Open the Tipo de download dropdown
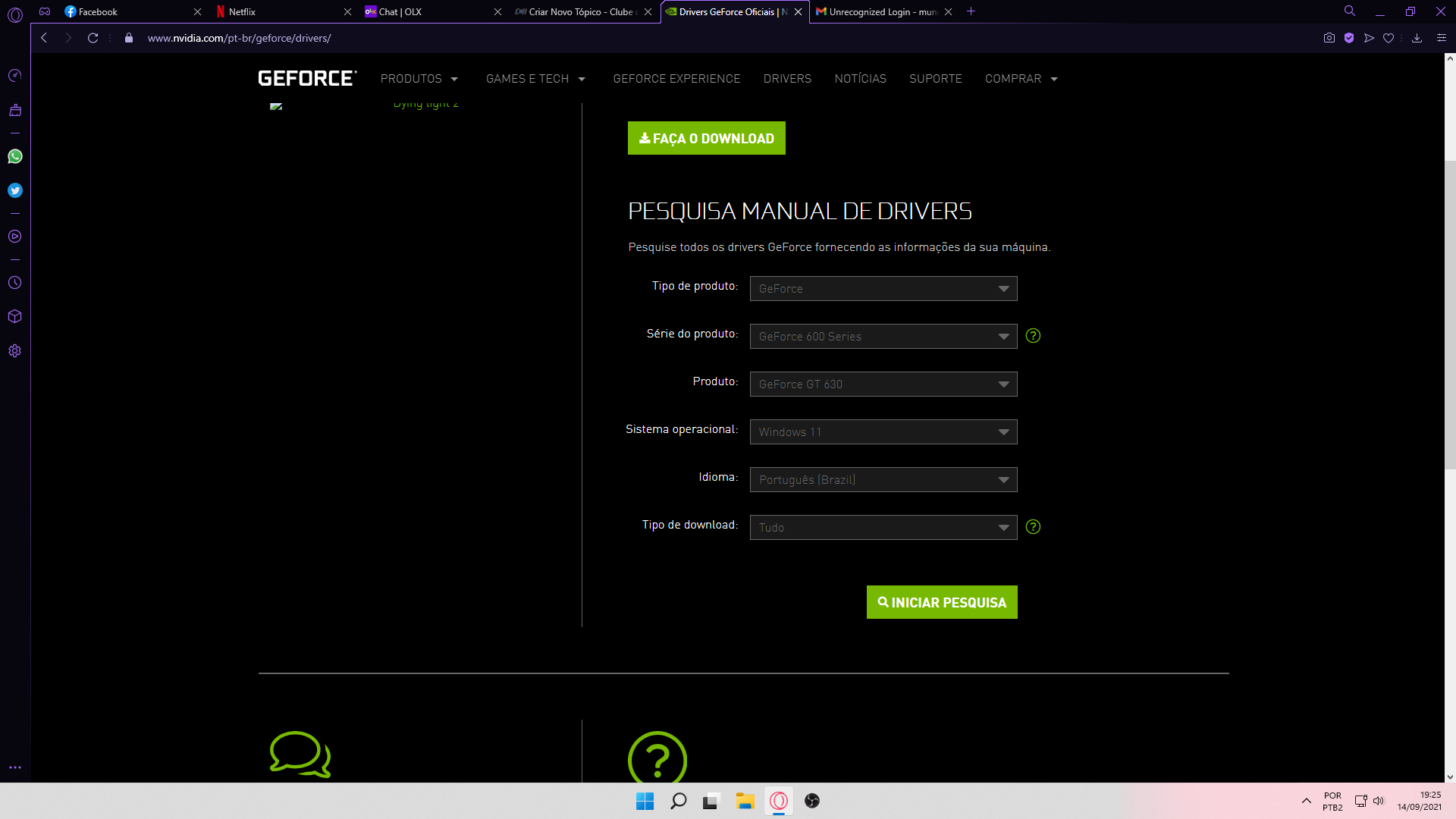This screenshot has width=1456, height=819. pos(883,528)
